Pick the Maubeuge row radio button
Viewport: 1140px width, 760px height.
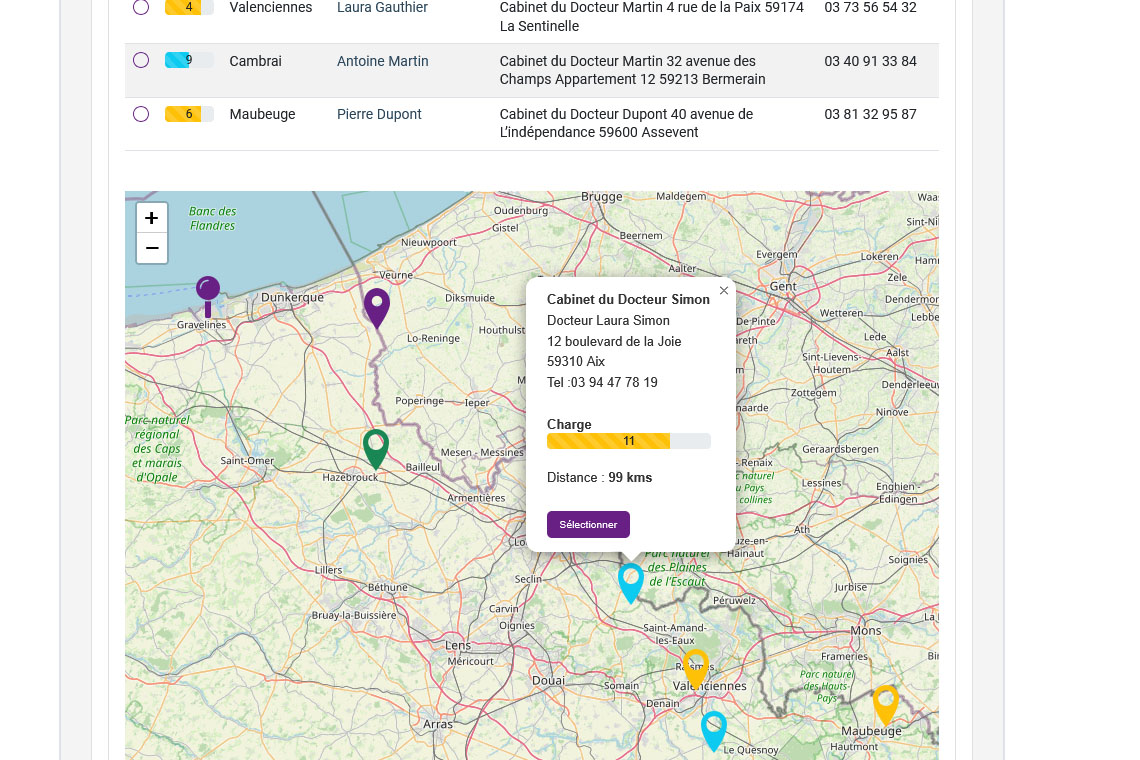(141, 114)
